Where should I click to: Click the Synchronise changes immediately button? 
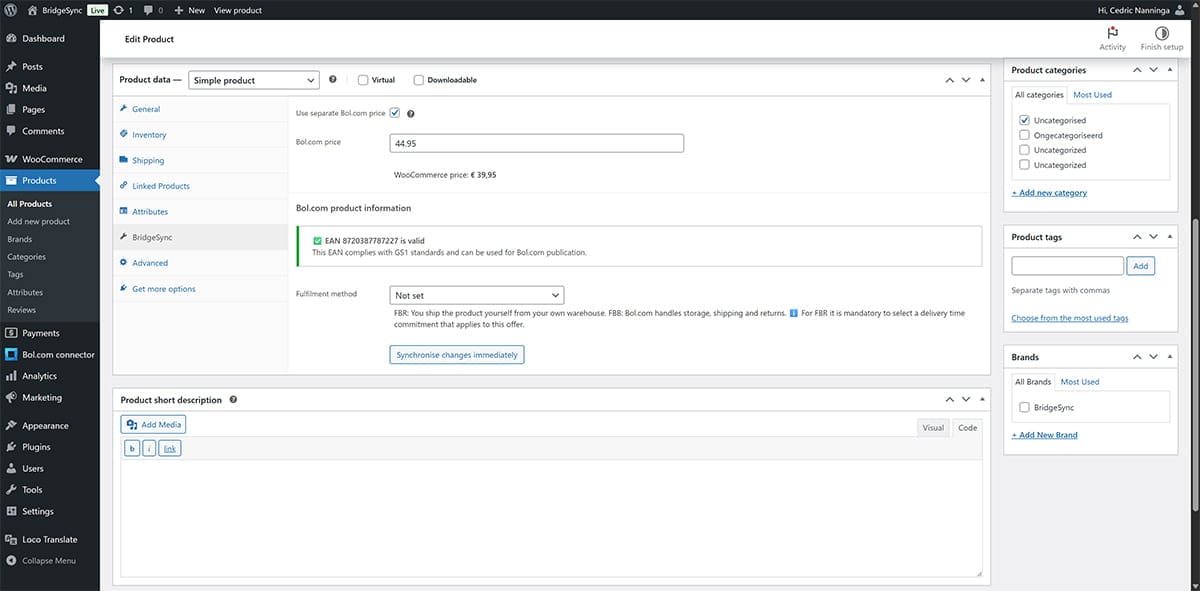pyautogui.click(x=456, y=354)
